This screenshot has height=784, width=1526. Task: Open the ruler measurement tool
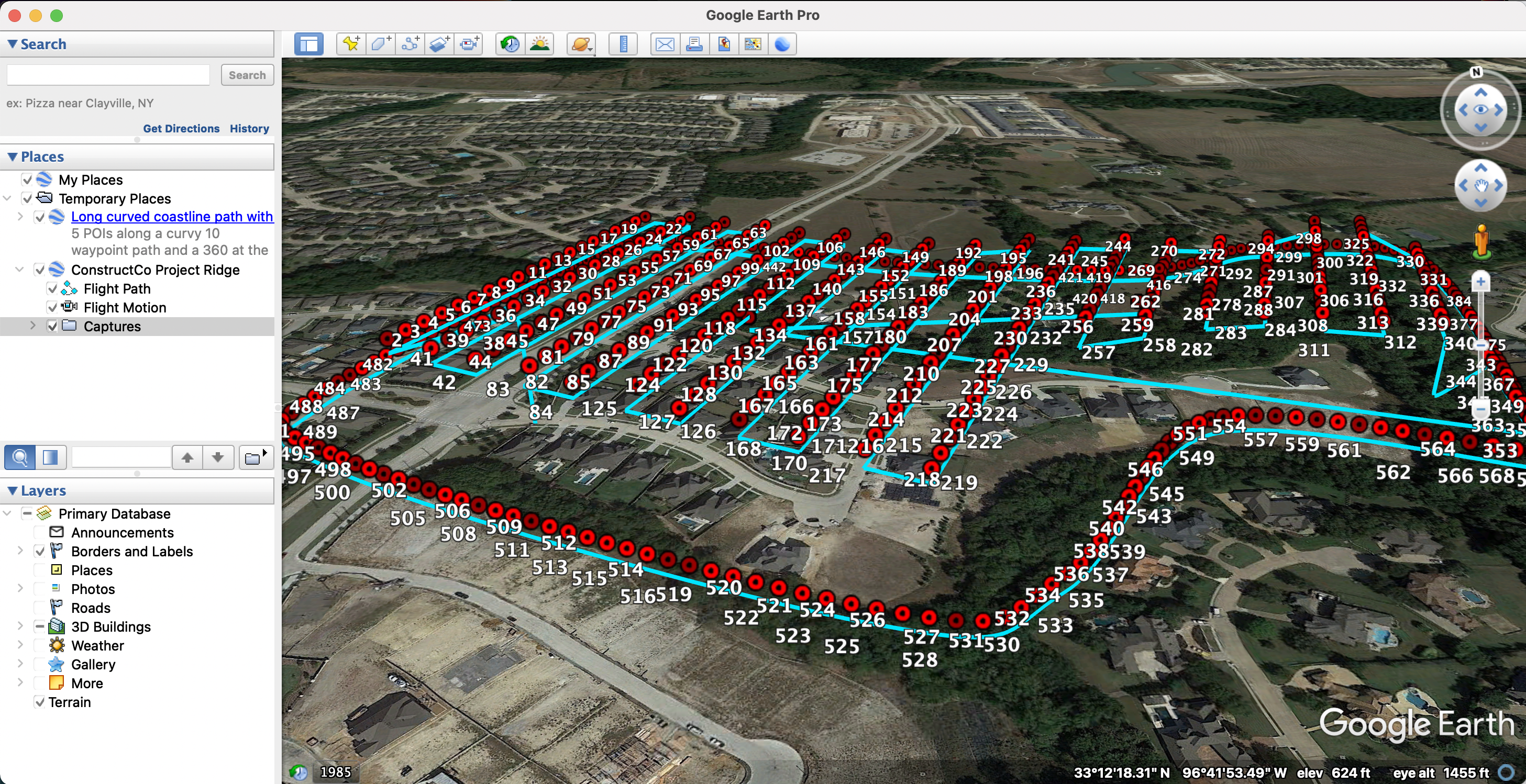pyautogui.click(x=623, y=44)
